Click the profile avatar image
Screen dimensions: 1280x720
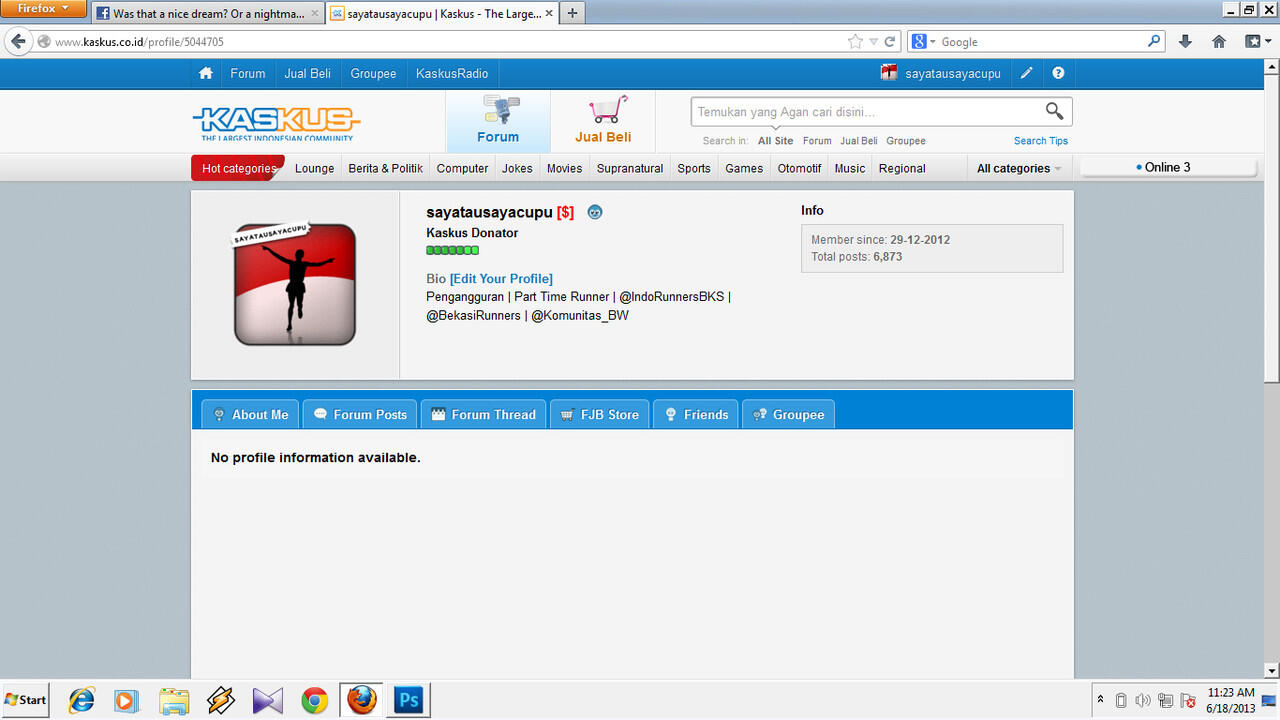pyautogui.click(x=295, y=284)
